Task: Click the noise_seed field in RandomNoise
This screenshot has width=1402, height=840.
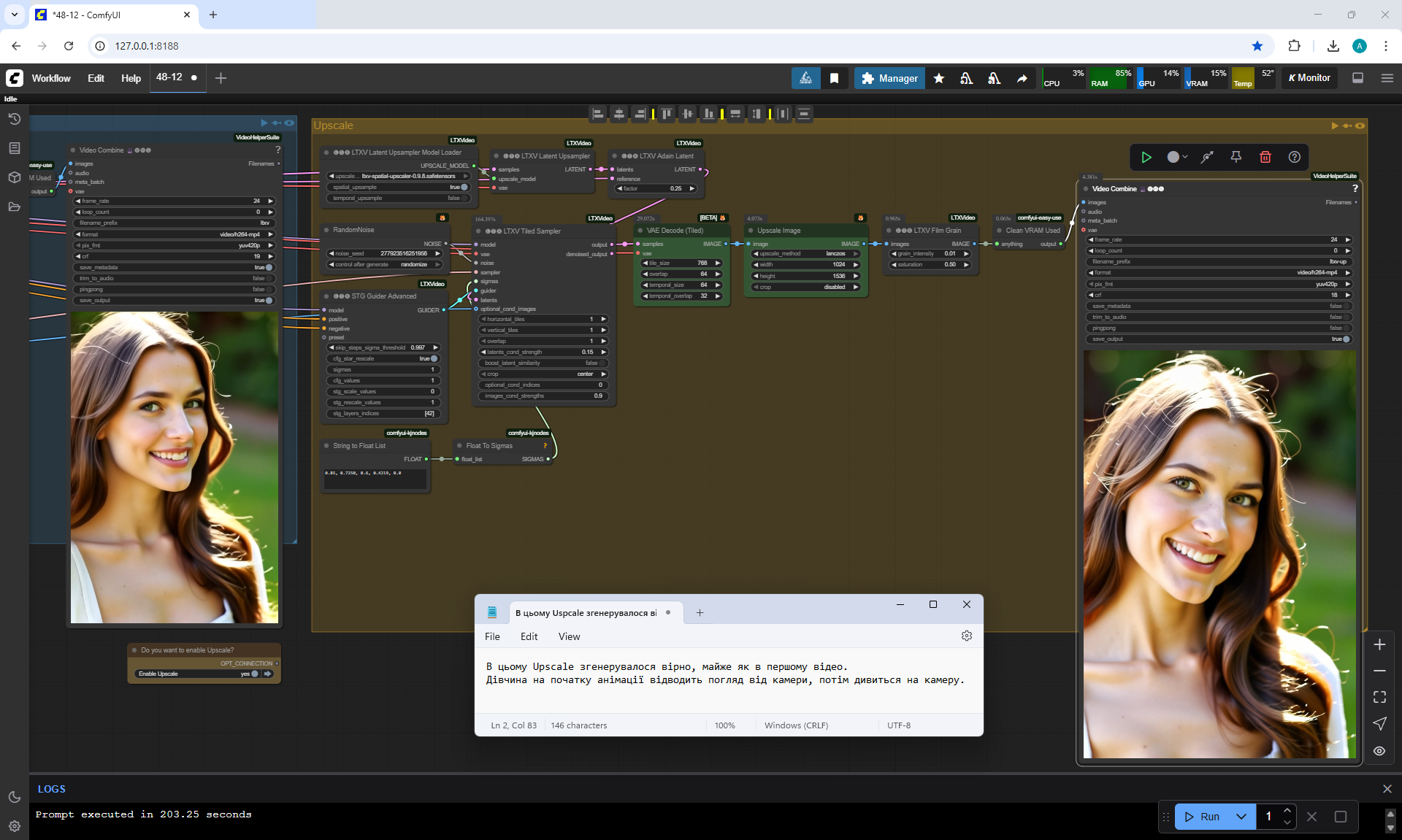Action: click(385, 253)
